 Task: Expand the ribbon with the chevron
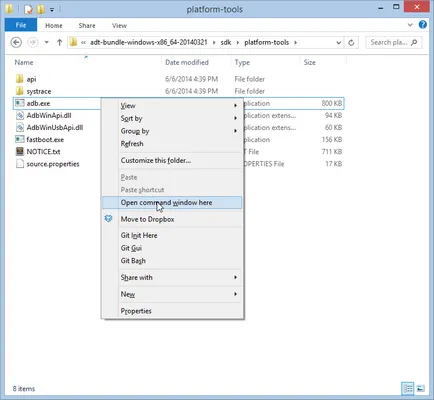410,25
